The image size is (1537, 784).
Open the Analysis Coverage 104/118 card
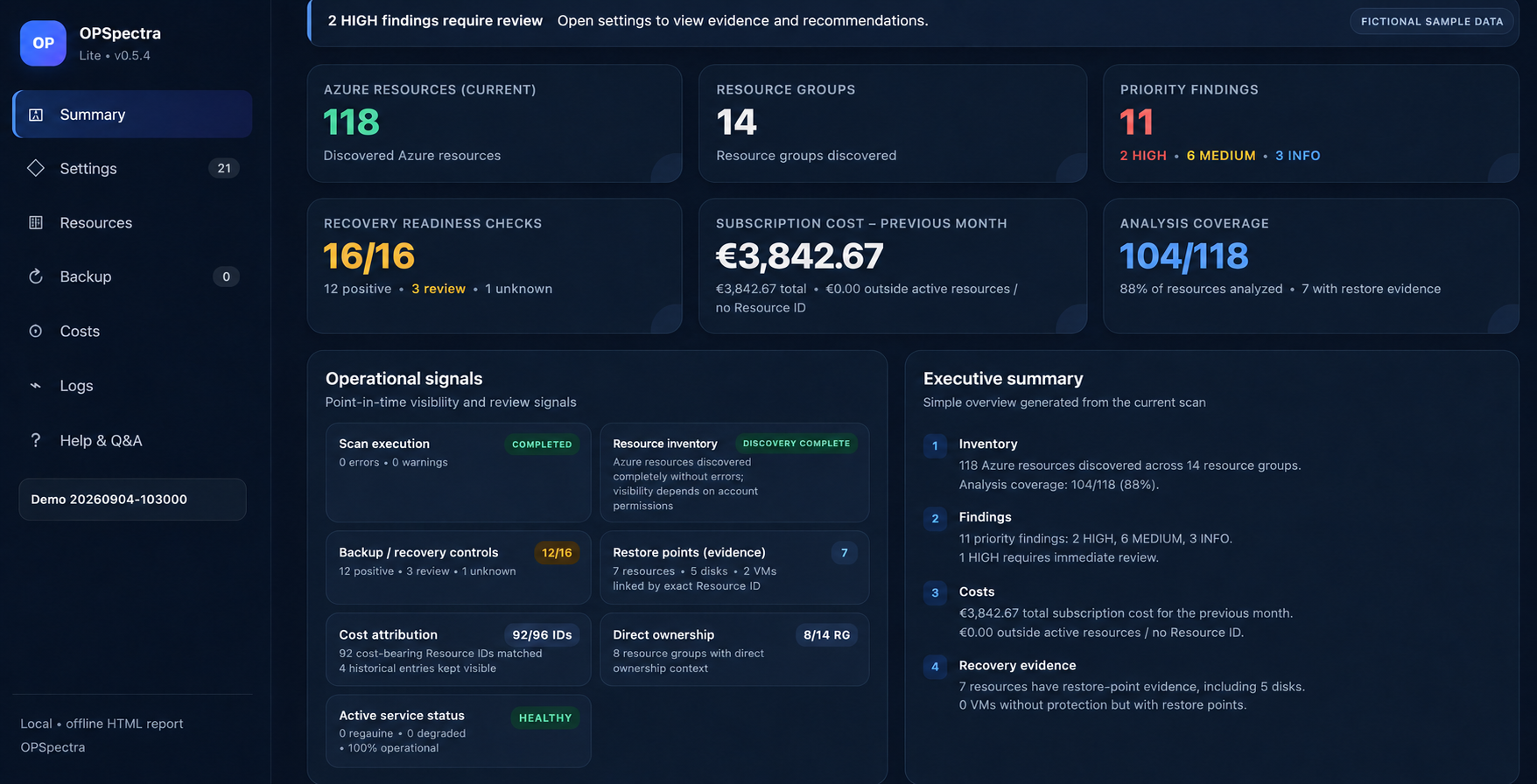(x=1311, y=266)
